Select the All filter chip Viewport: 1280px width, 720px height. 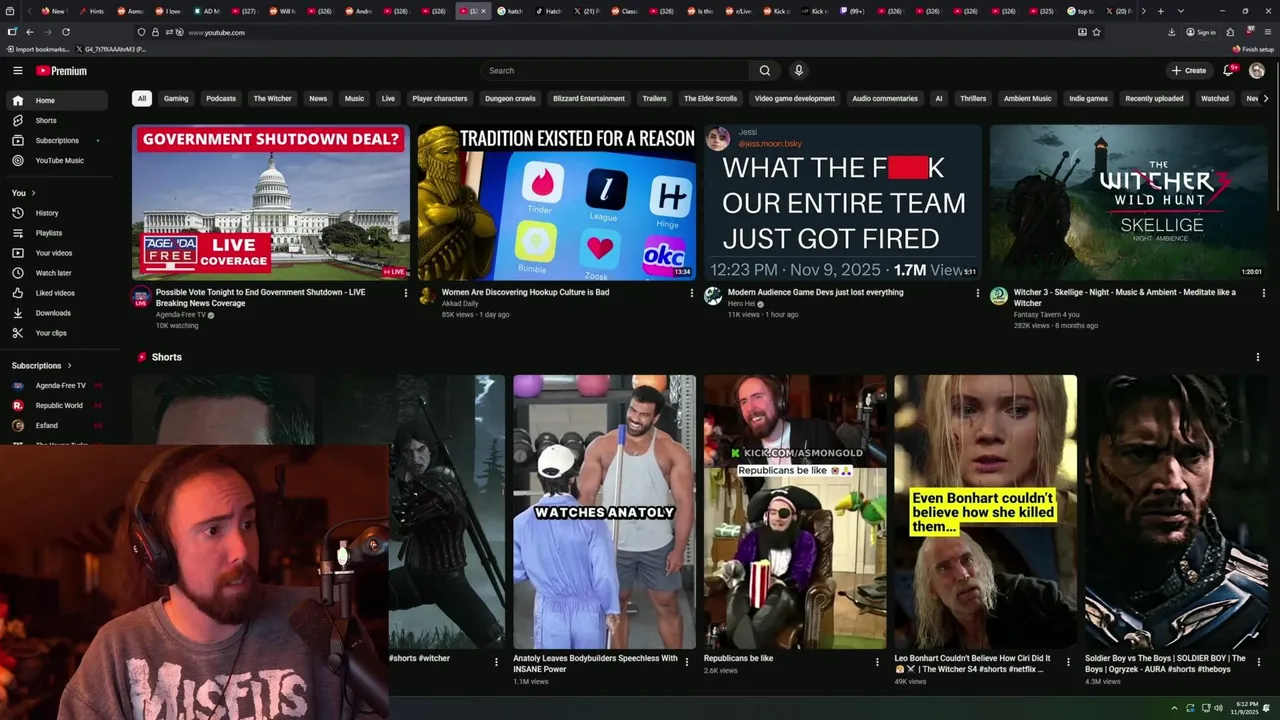pos(142,99)
